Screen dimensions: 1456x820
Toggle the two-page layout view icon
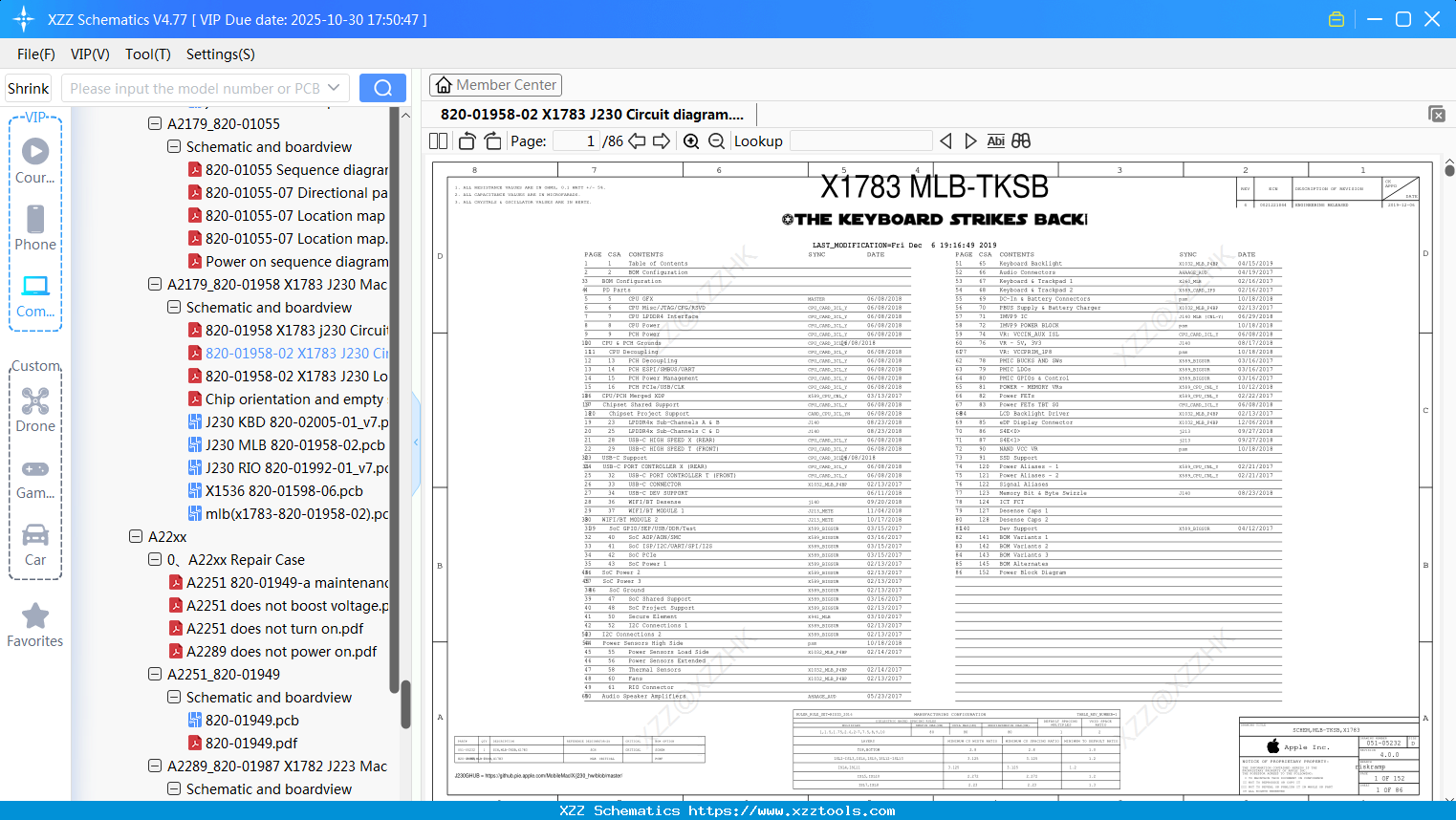(438, 141)
